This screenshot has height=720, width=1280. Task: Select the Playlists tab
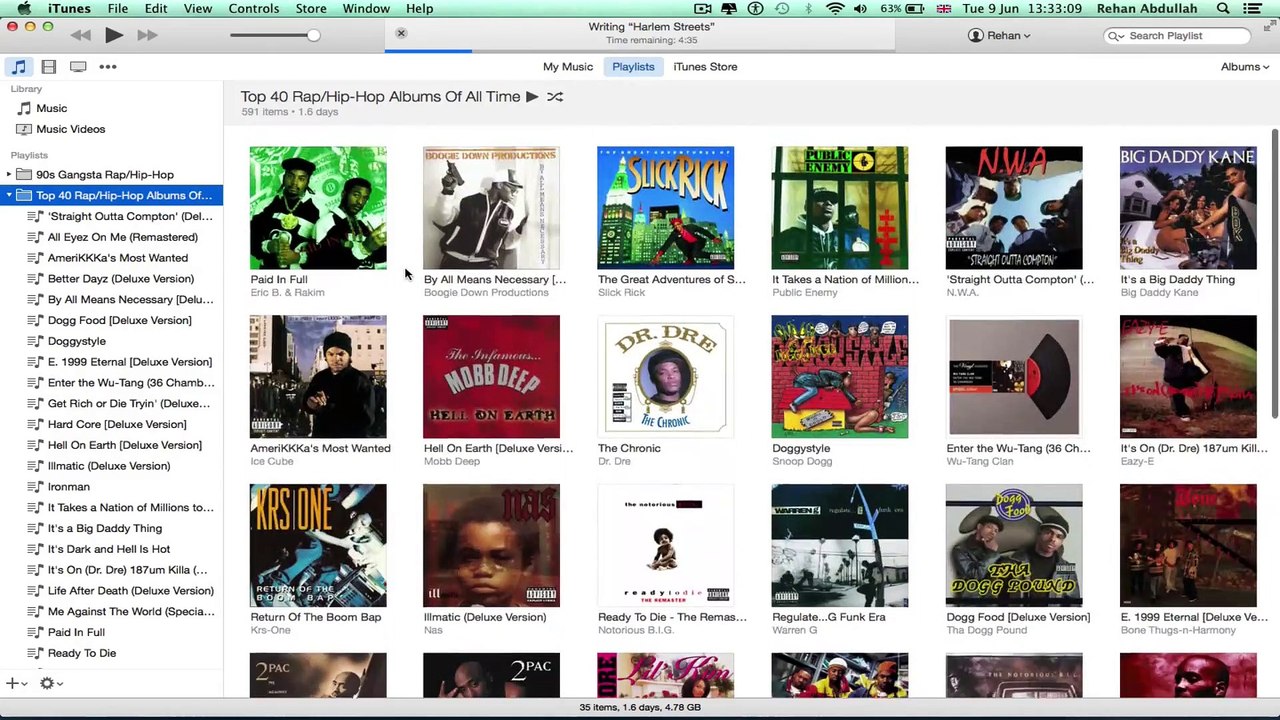pos(633,67)
